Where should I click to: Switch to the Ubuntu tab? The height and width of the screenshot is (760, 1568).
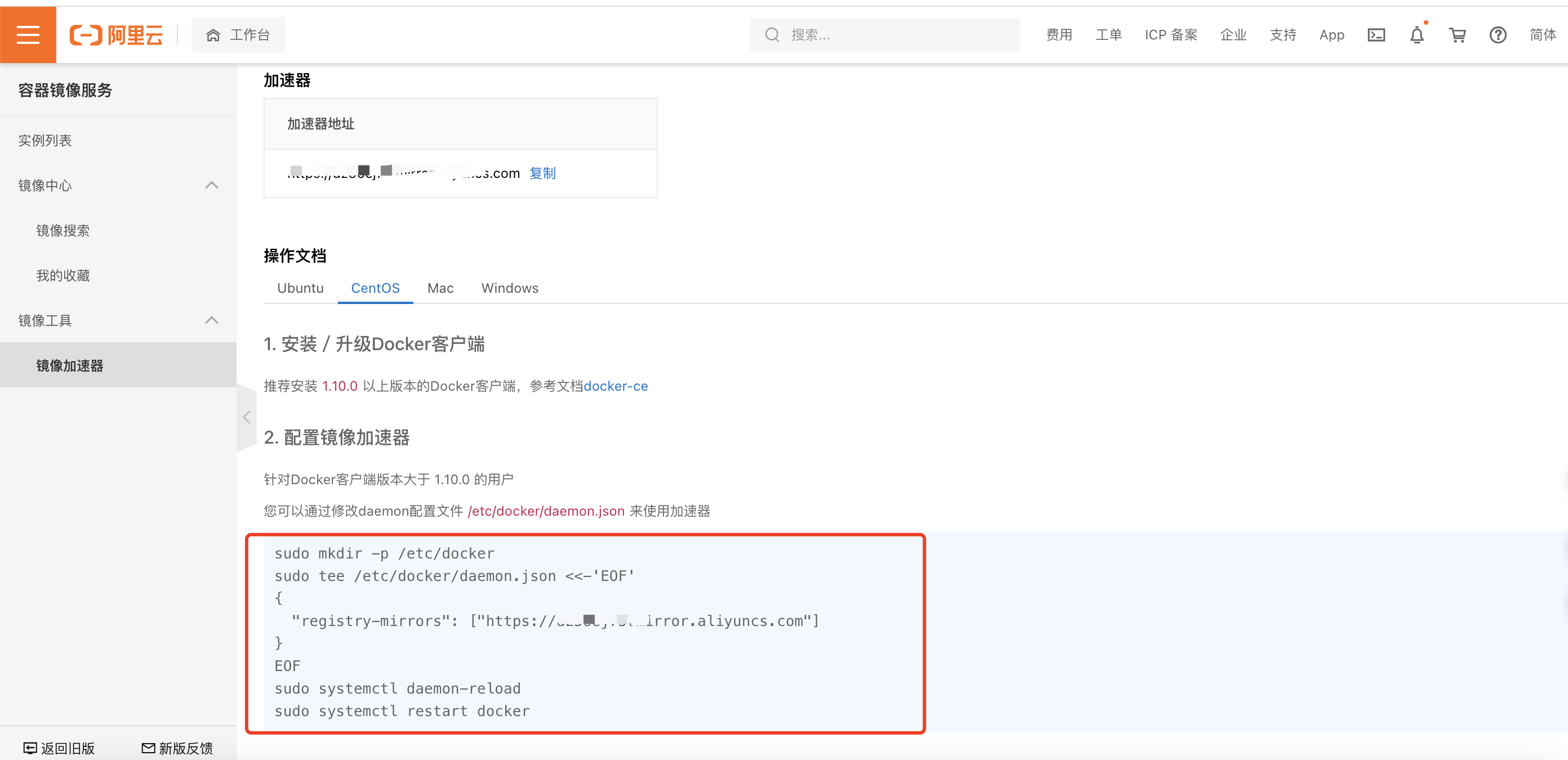pyautogui.click(x=300, y=288)
